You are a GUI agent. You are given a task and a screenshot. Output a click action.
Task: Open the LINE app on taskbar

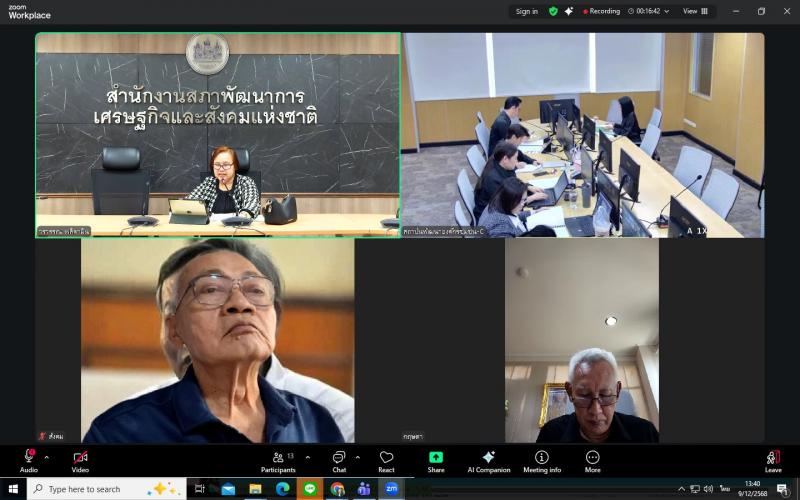[x=310, y=489]
